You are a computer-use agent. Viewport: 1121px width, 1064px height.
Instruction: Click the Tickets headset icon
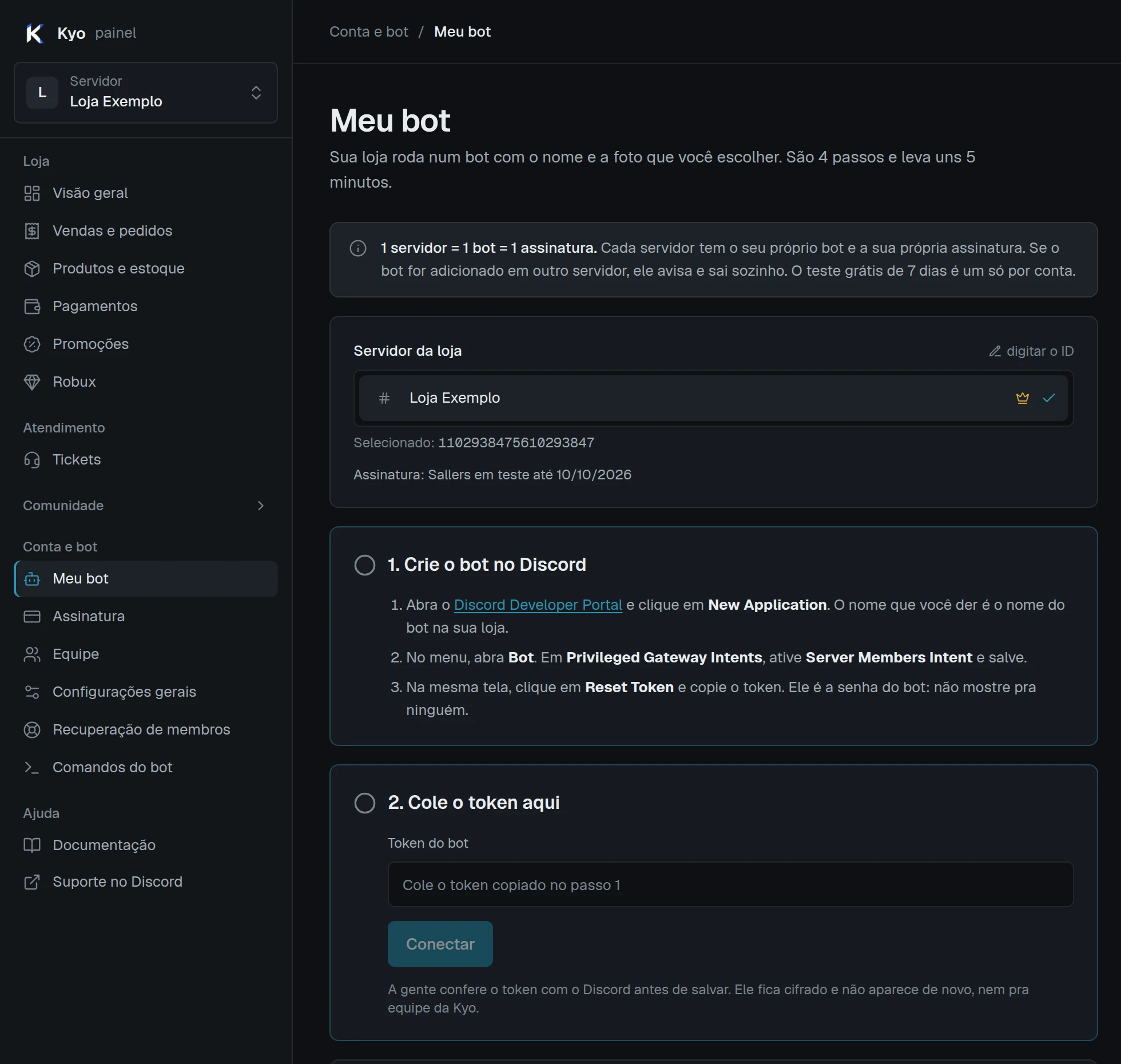point(32,460)
